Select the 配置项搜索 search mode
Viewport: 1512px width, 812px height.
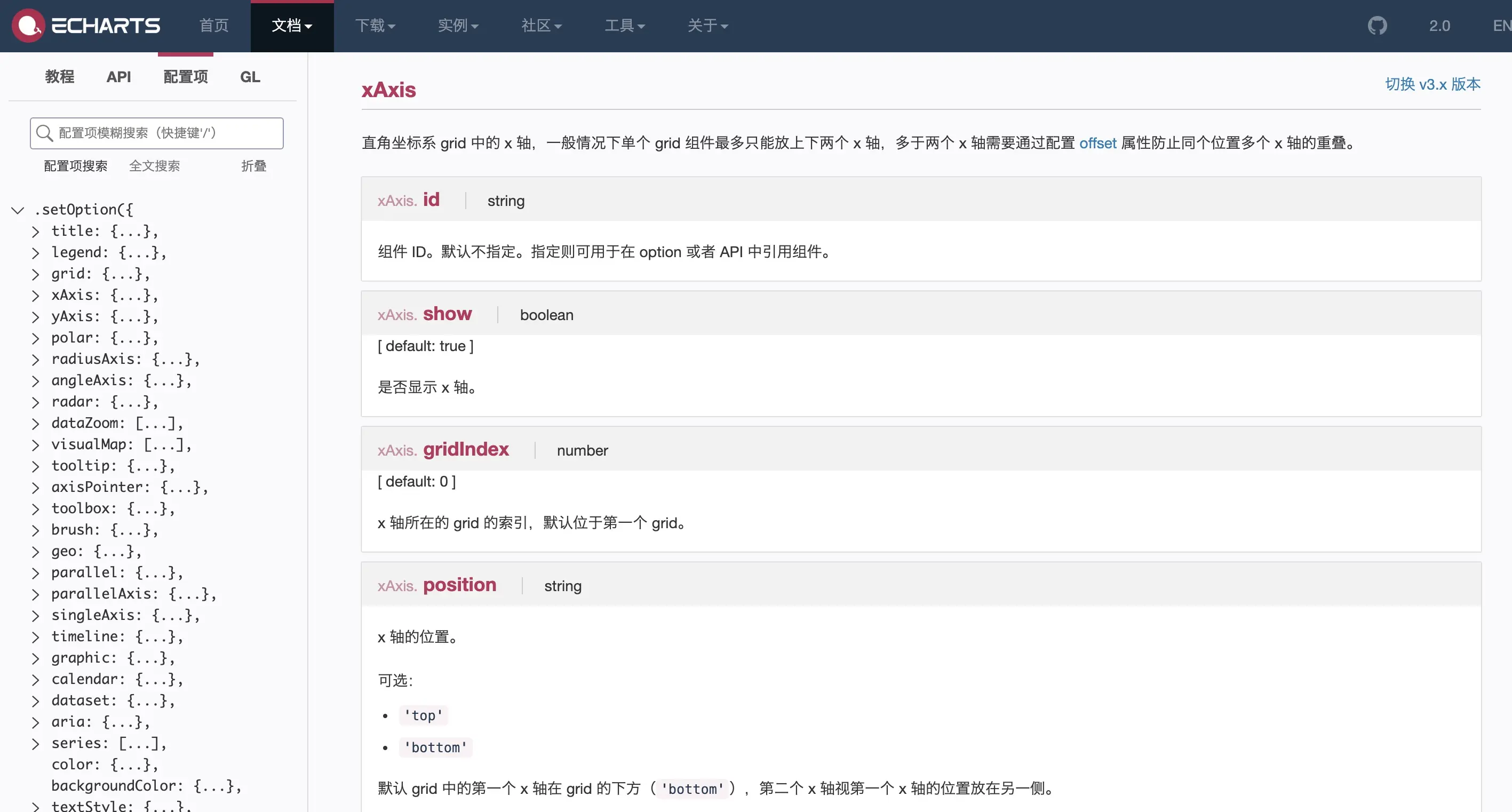(76, 166)
